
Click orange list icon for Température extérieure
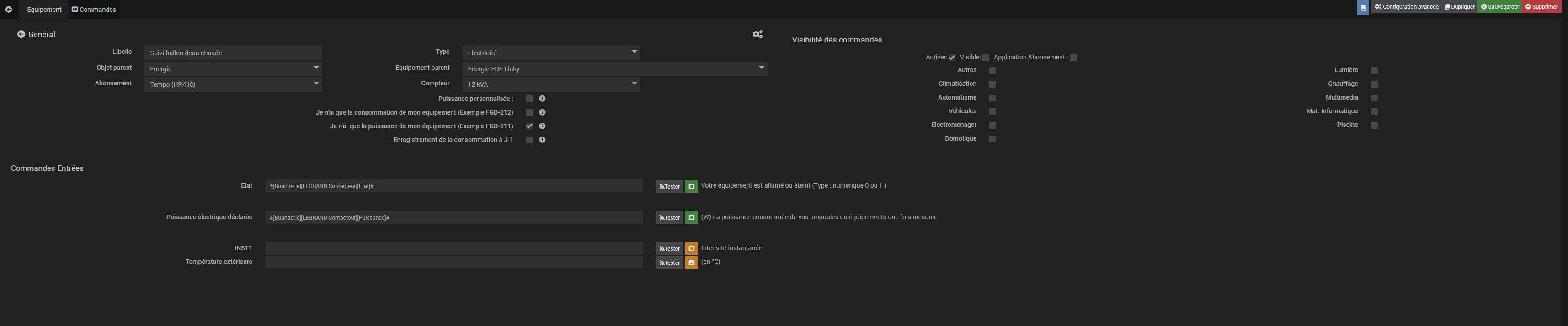point(692,263)
